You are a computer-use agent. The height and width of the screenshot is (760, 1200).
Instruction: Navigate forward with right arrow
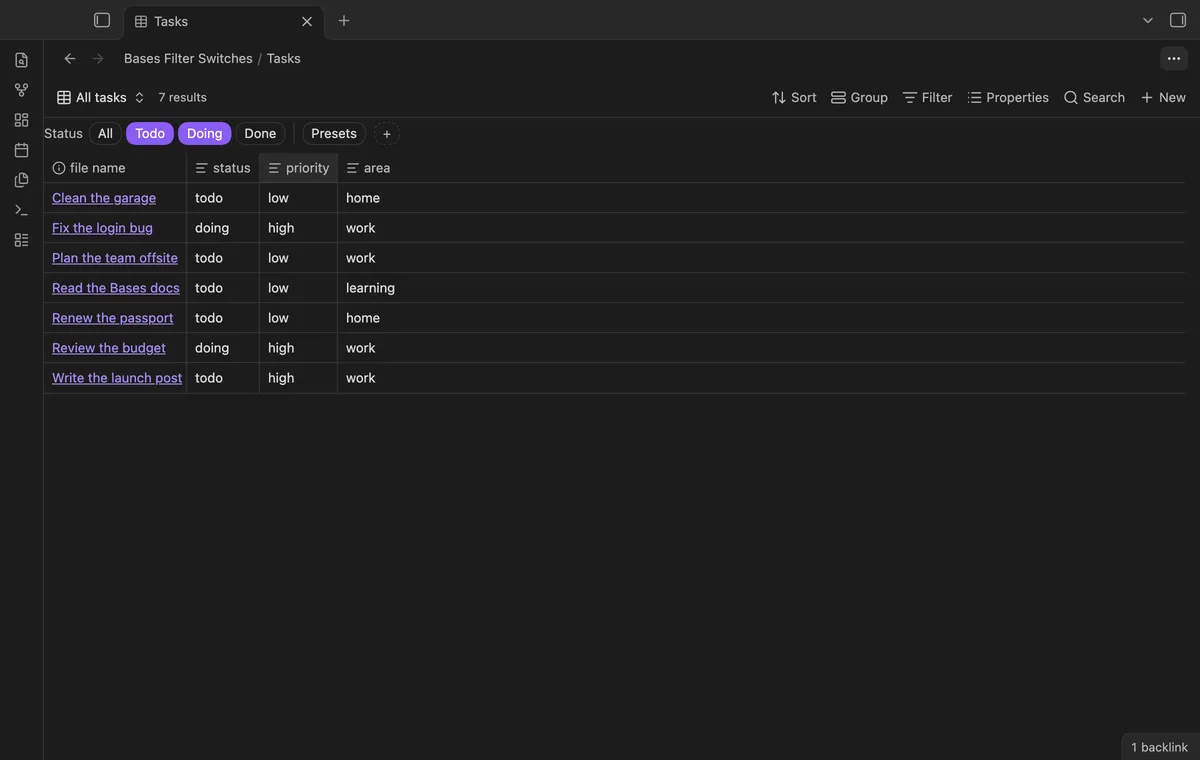[x=98, y=58]
